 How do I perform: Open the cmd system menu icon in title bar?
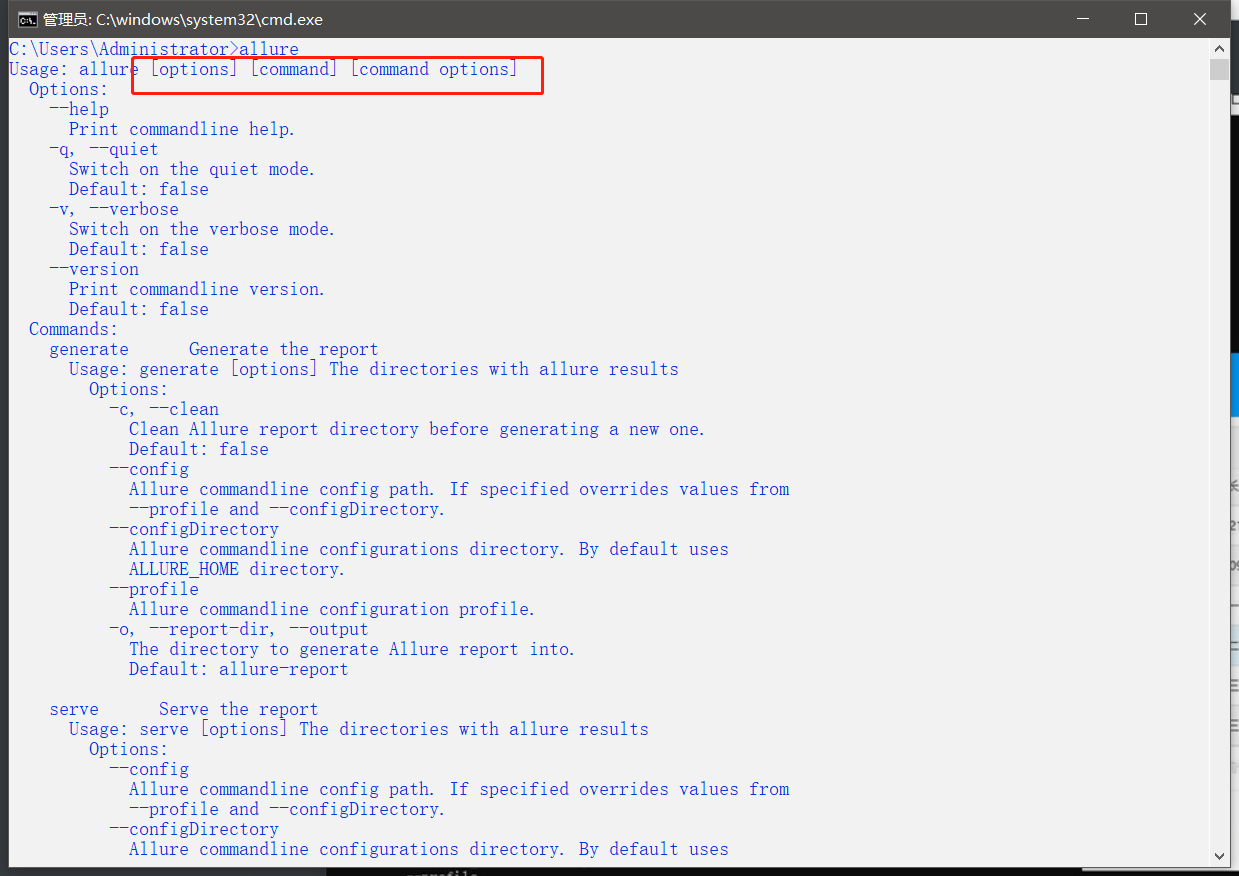27,19
